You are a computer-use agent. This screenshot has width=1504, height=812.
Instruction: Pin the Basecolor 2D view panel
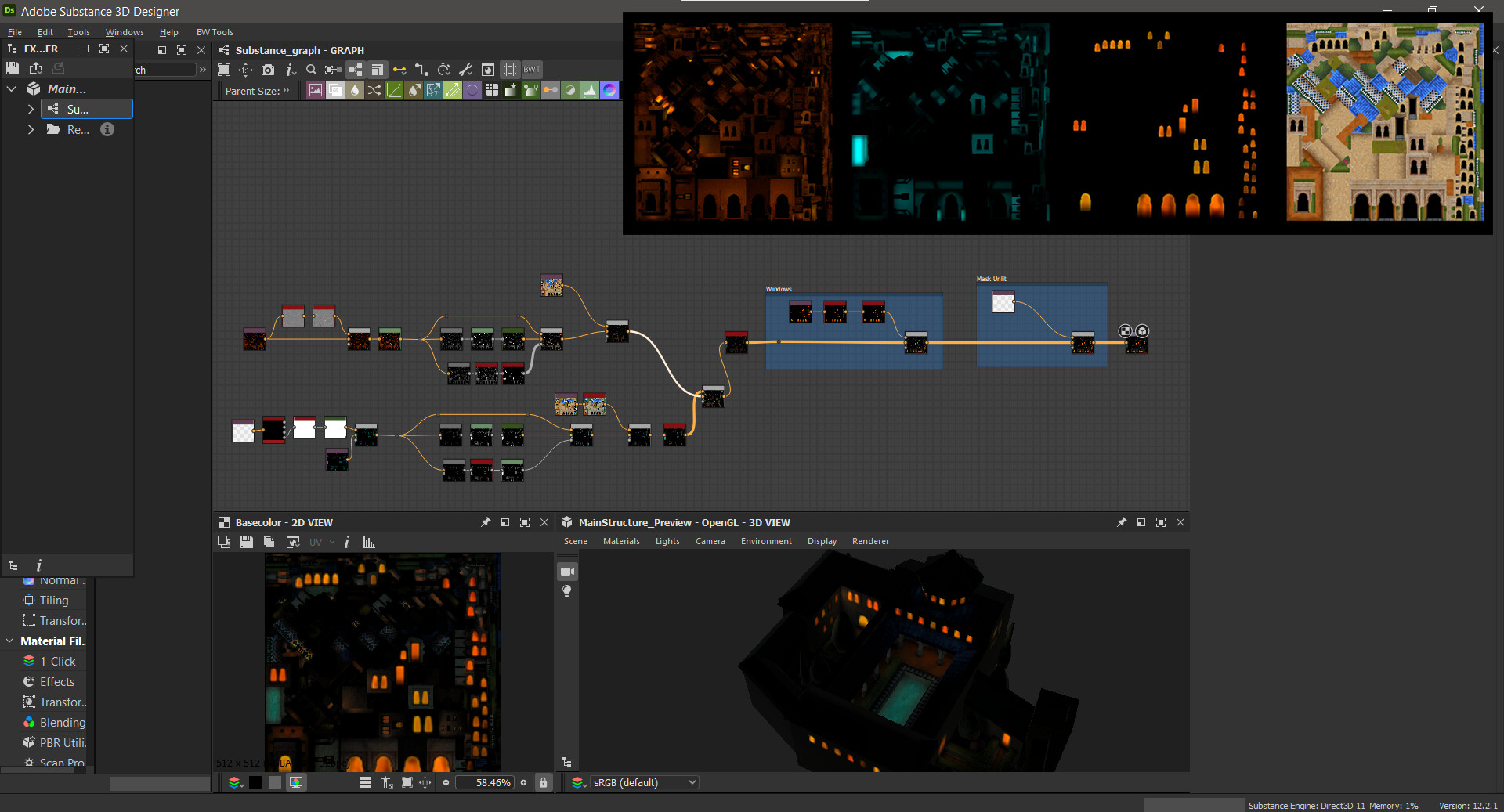tap(486, 522)
